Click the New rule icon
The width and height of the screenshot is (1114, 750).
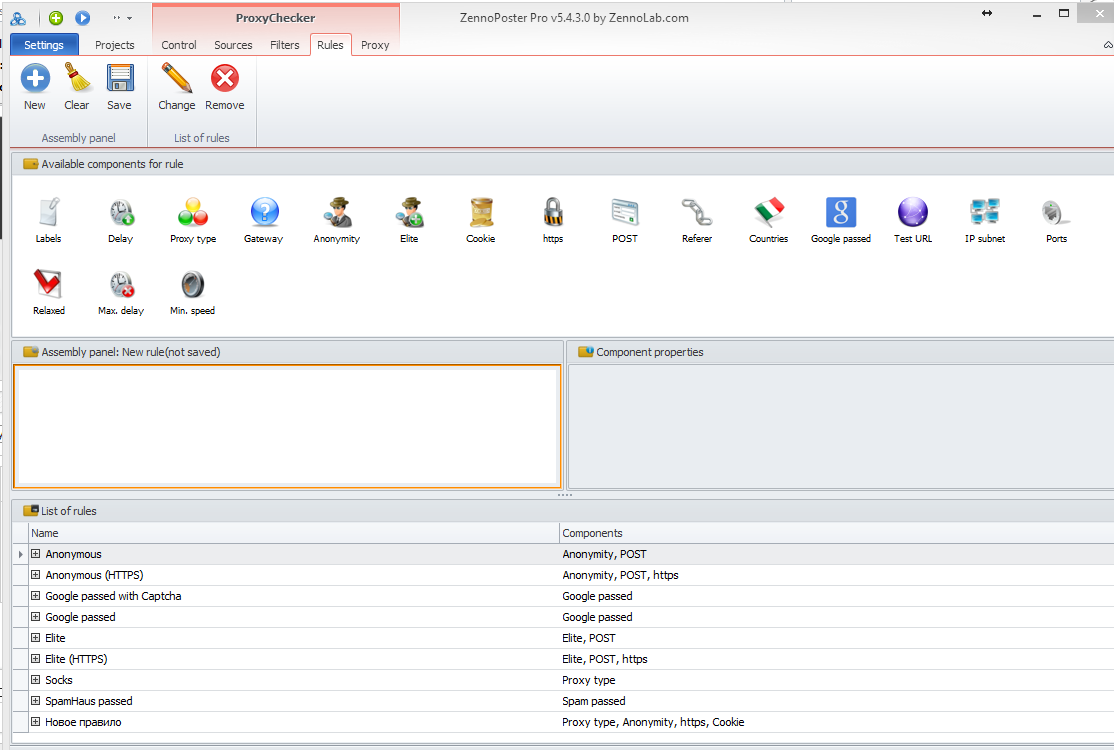(x=35, y=87)
